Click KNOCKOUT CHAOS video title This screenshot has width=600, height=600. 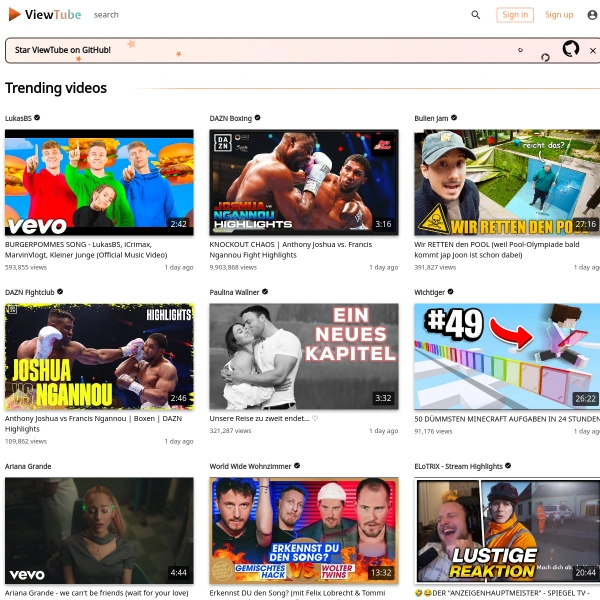click(x=291, y=249)
